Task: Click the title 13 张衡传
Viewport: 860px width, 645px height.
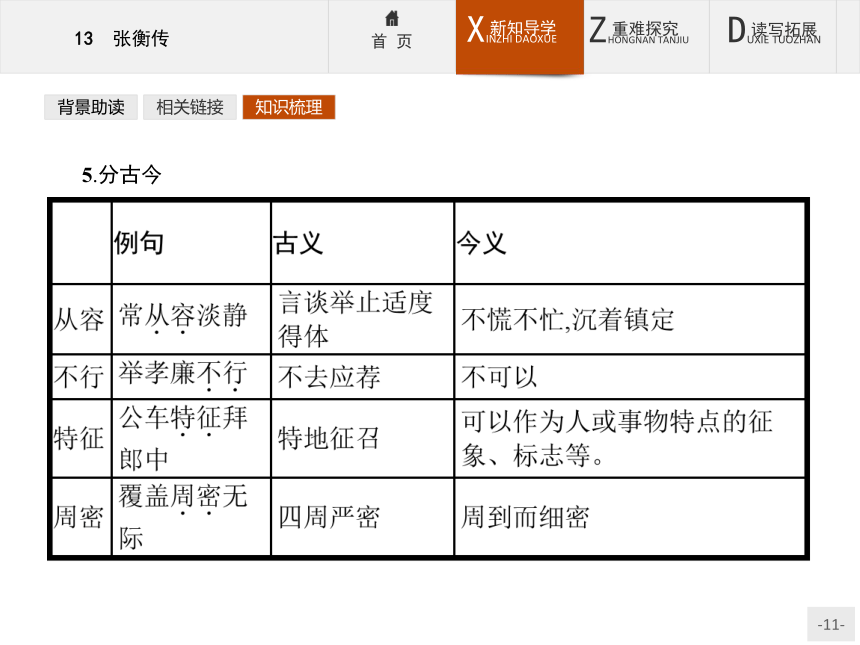Action: [x=121, y=38]
